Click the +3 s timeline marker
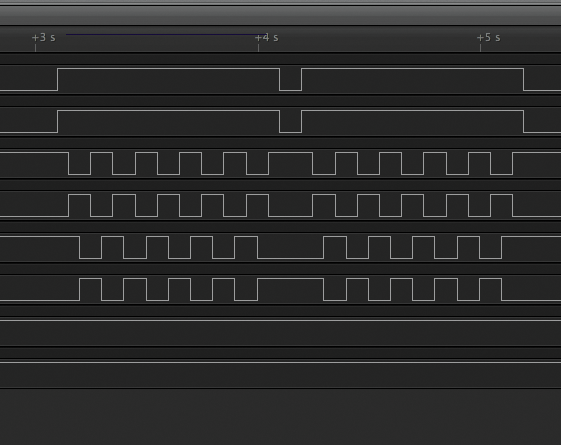Image resolution: width=561 pixels, height=445 pixels. (x=44, y=38)
